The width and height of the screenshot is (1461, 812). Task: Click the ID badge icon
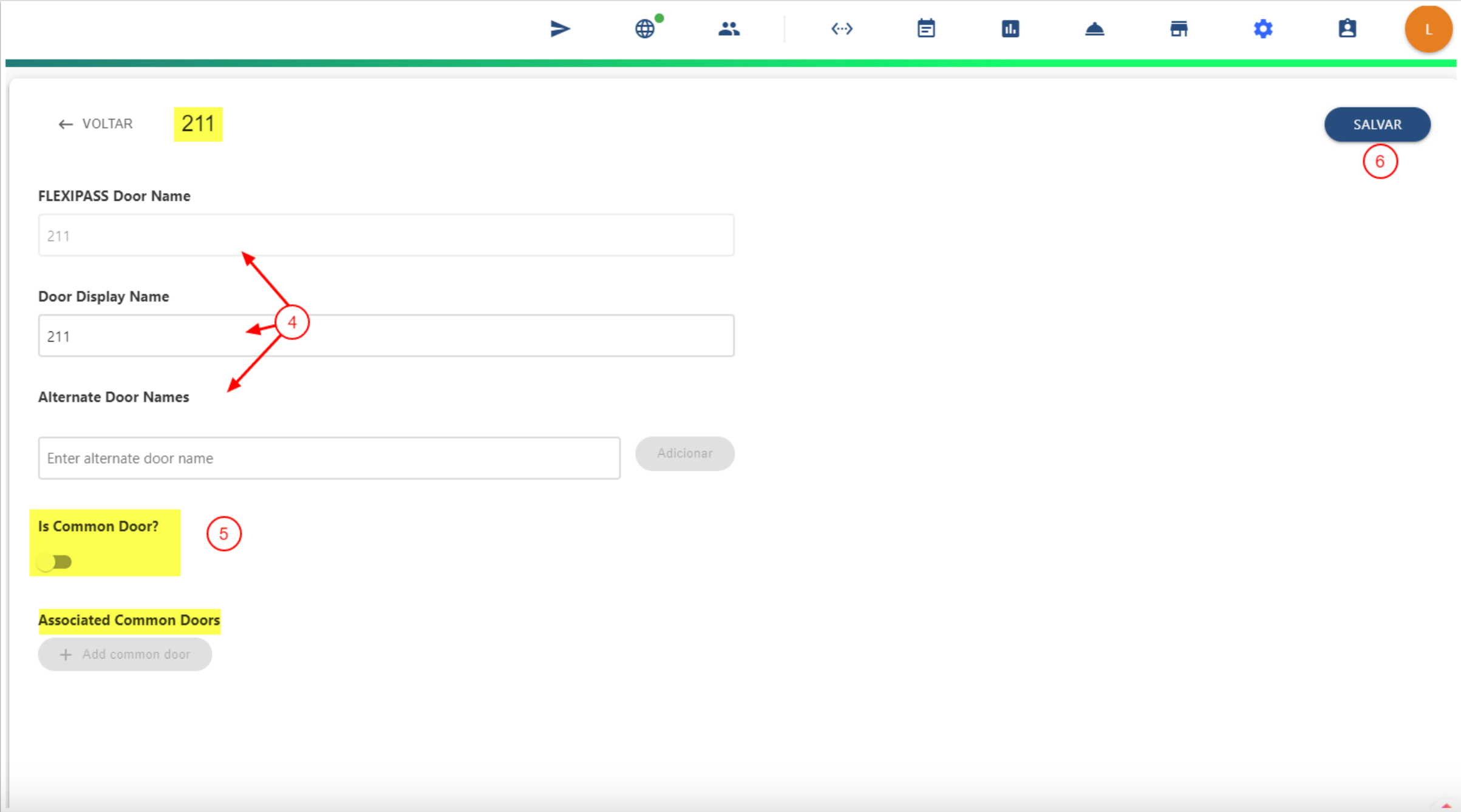tap(1347, 29)
